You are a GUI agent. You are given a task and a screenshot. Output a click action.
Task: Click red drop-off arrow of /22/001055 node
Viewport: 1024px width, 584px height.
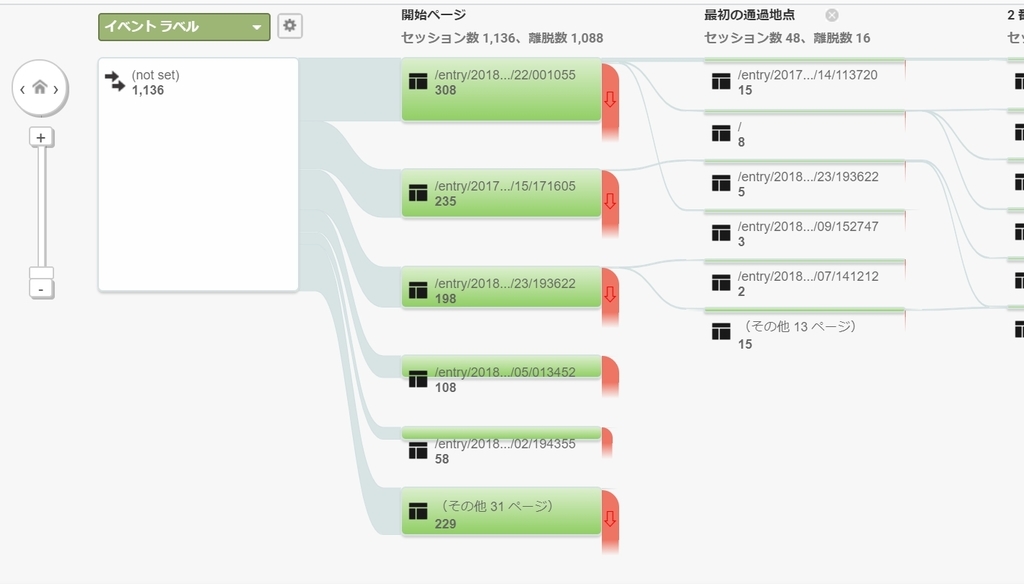(x=610, y=99)
